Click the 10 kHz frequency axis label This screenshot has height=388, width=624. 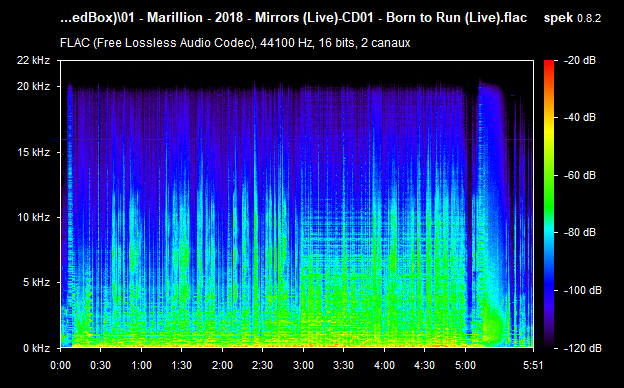pos(33,217)
